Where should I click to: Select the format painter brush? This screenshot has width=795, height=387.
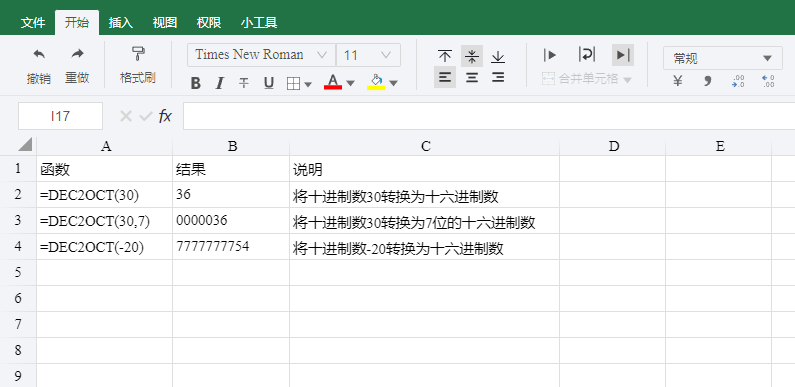click(138, 53)
